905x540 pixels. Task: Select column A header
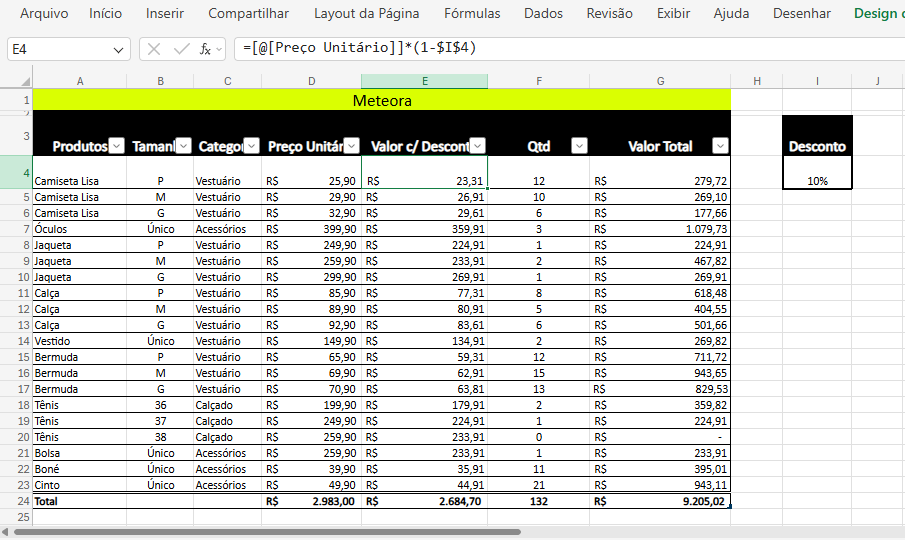point(80,81)
